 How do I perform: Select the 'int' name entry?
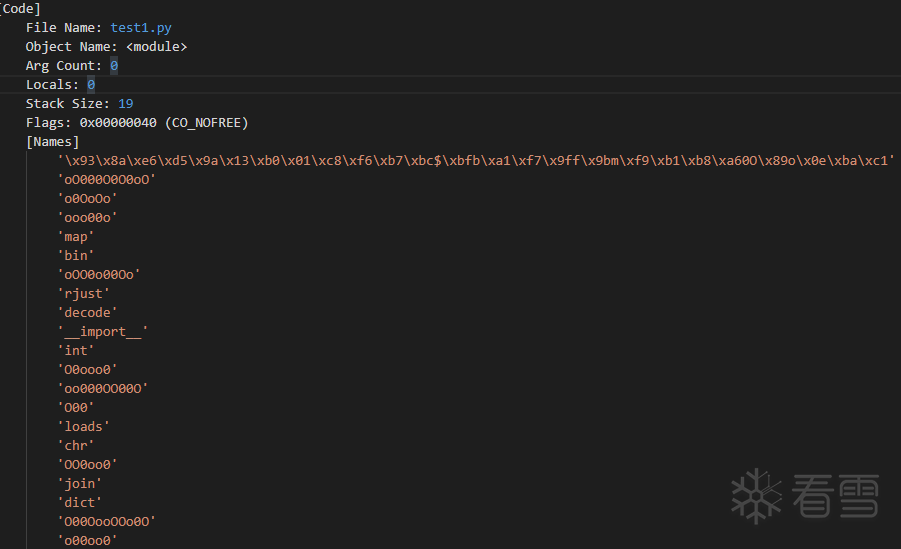click(76, 351)
